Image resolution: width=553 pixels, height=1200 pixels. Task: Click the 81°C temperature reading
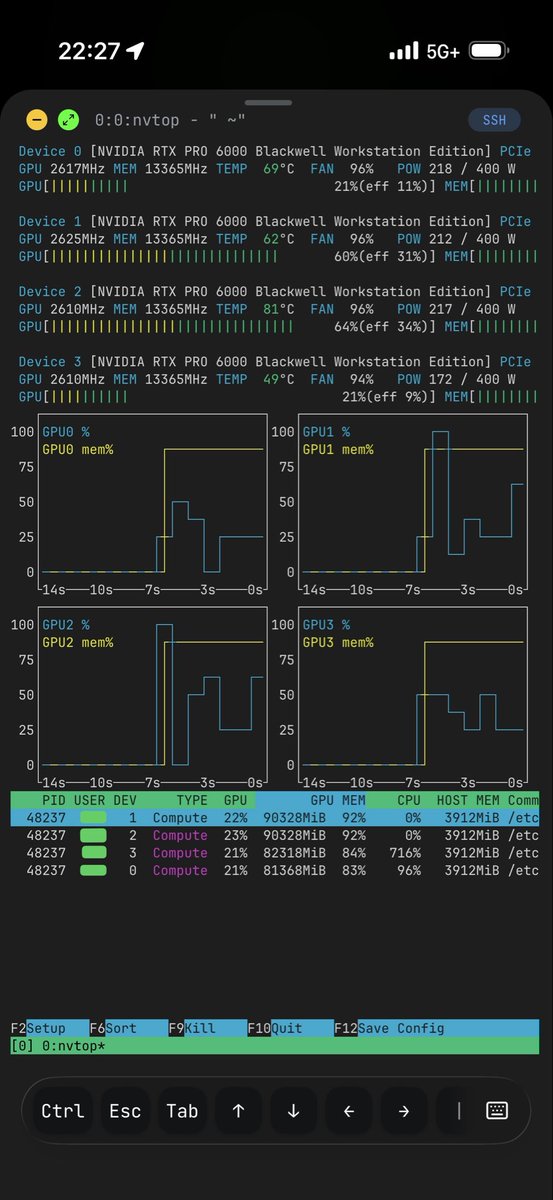click(279, 309)
